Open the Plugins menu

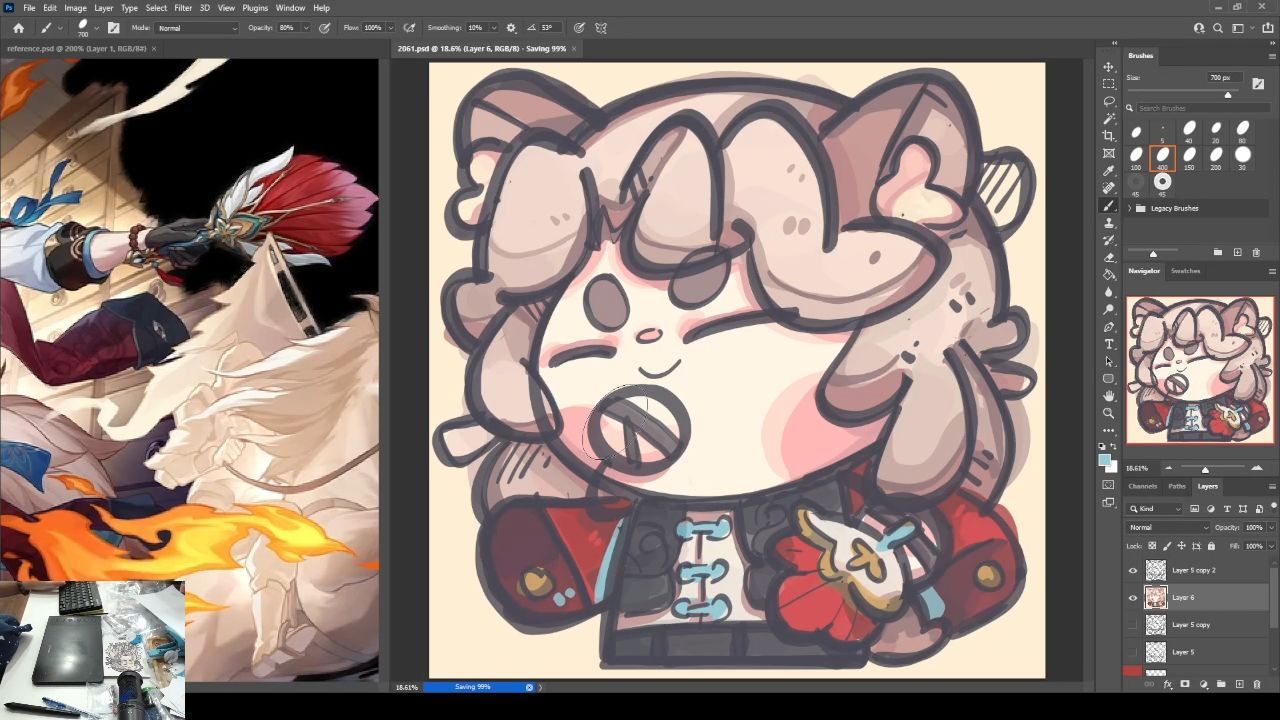(255, 8)
